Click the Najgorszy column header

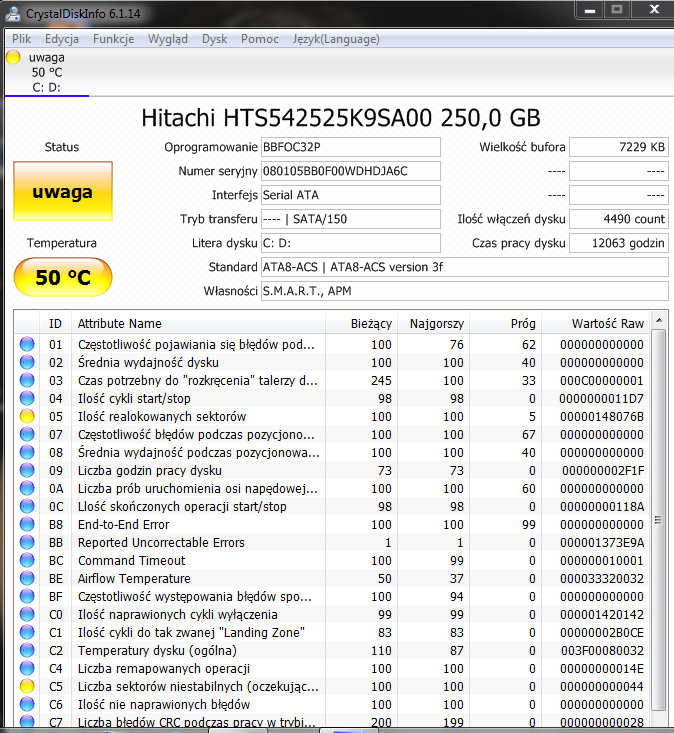pos(433,323)
